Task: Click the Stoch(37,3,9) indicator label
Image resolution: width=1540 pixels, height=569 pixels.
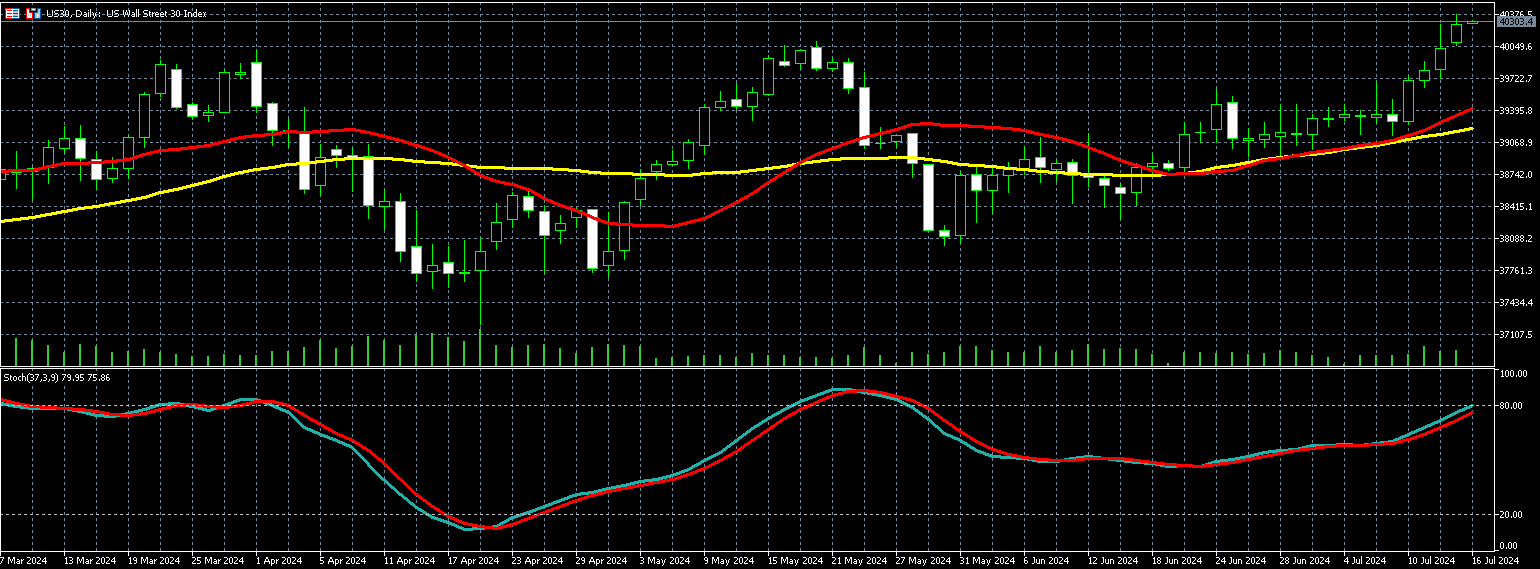Action: tap(56, 377)
